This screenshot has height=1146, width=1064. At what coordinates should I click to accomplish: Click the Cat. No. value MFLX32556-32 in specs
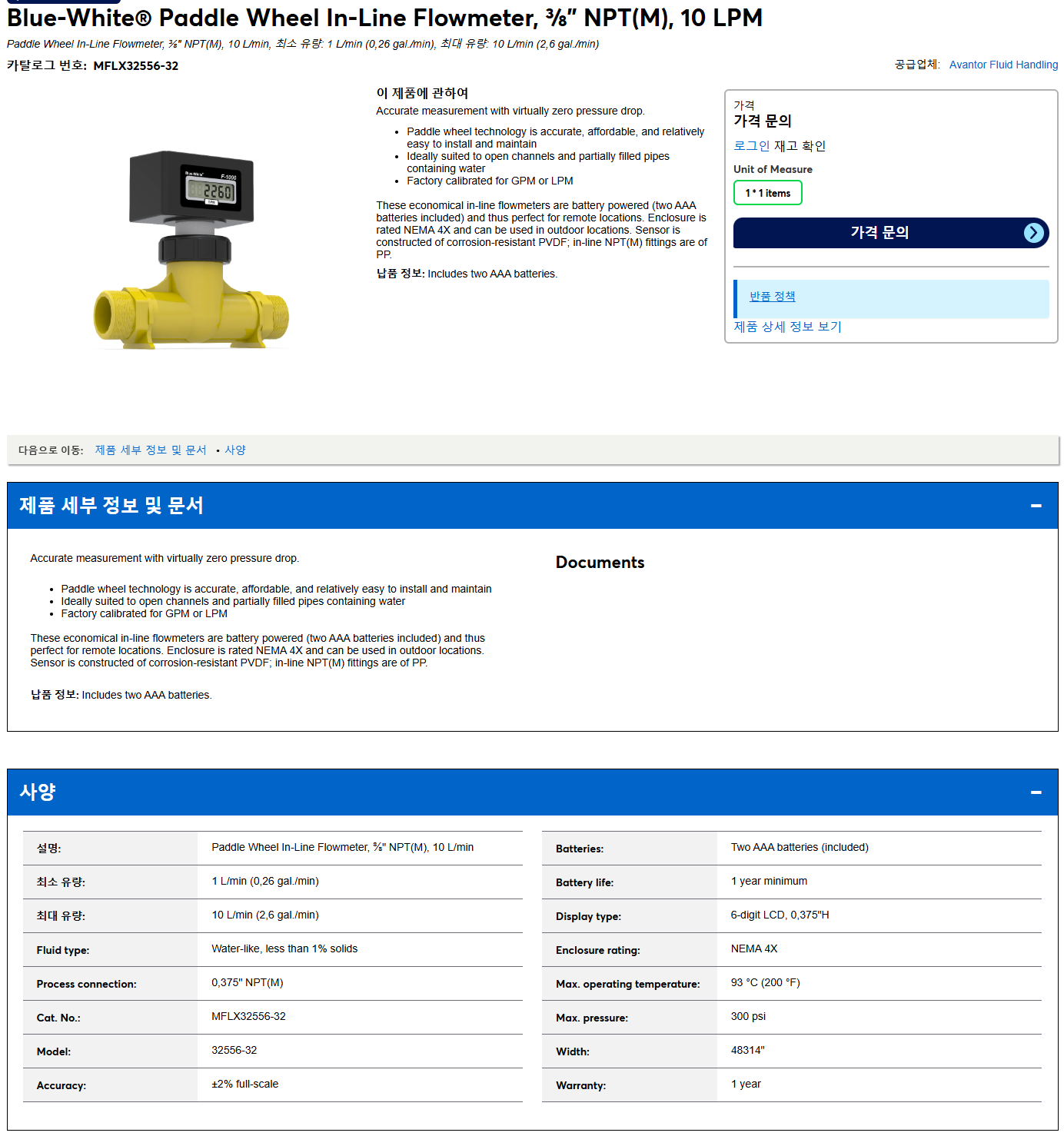point(248,1016)
